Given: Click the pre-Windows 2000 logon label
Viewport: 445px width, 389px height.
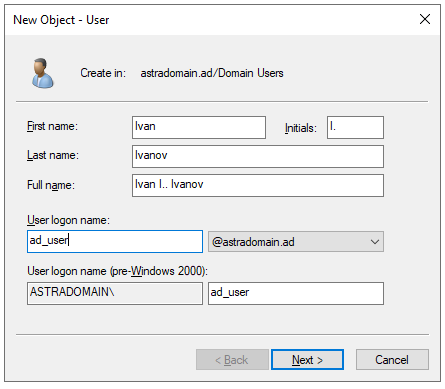Looking at the screenshot, I should pos(117,271).
